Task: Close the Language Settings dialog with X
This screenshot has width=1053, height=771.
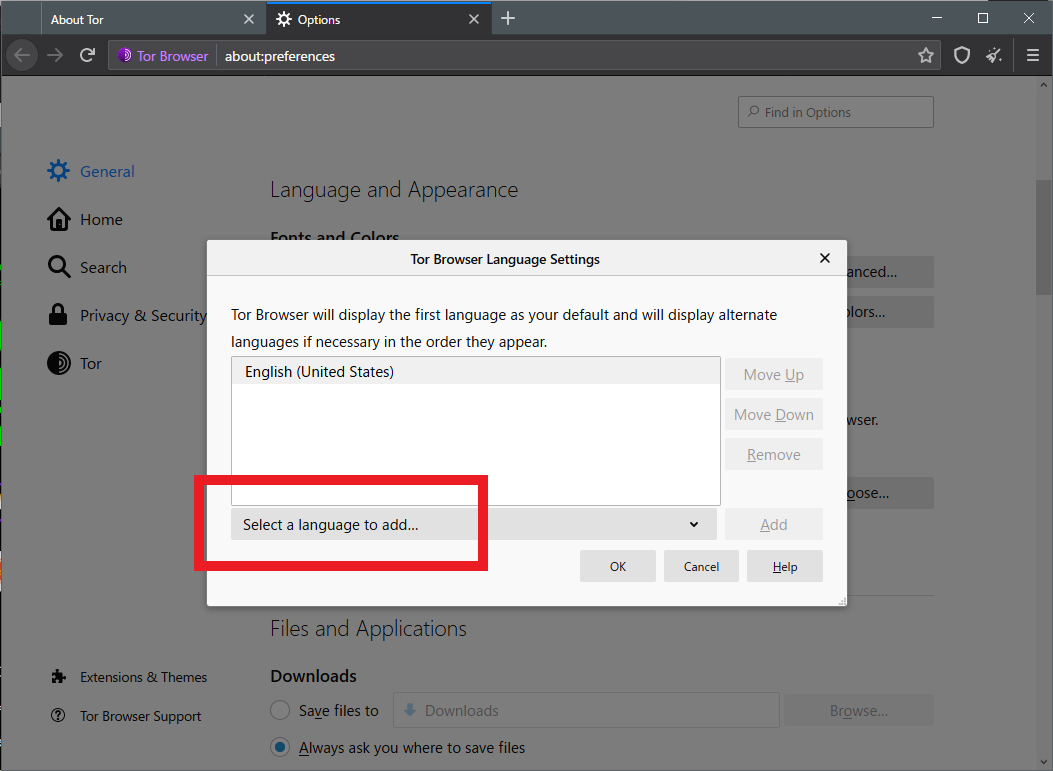Action: tap(825, 258)
